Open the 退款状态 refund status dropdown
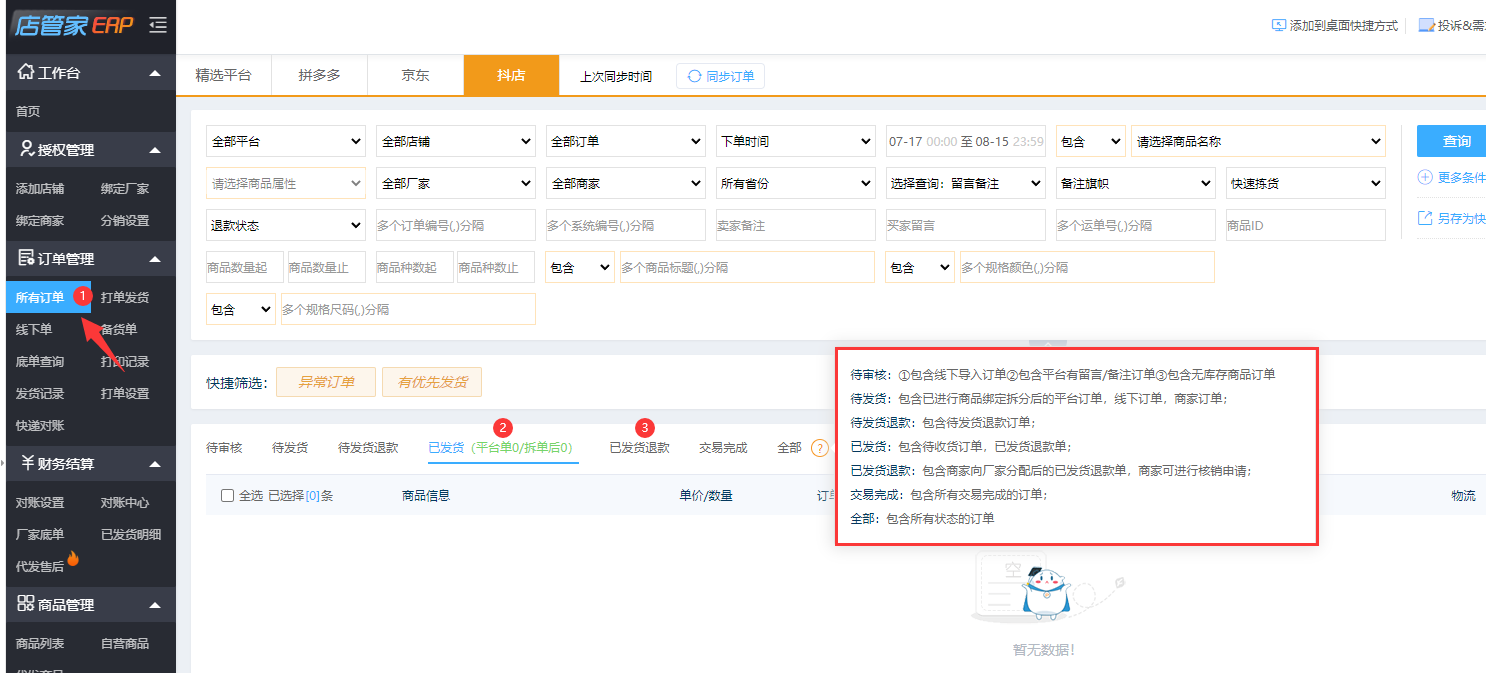The width and height of the screenshot is (1486, 673). pos(286,226)
